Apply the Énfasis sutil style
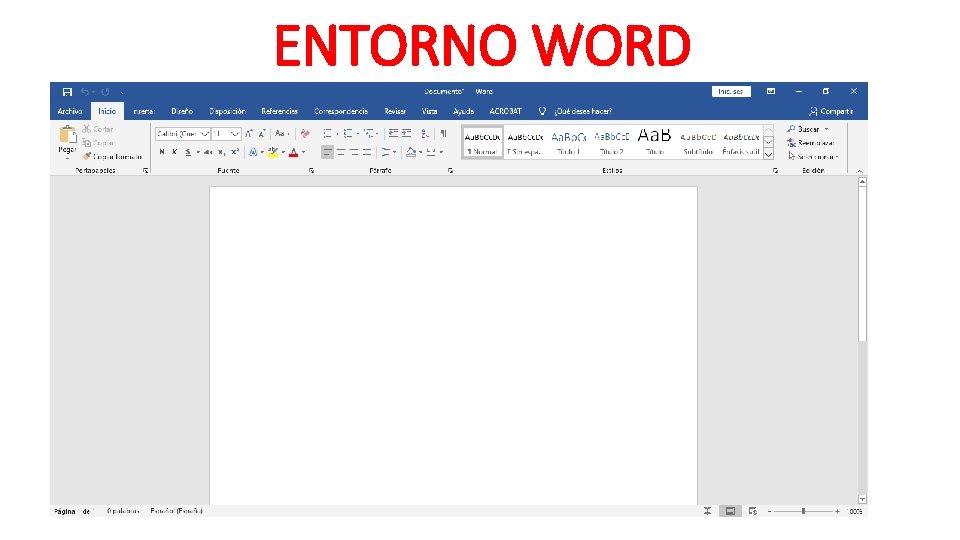The height and width of the screenshot is (540, 960). 741,143
